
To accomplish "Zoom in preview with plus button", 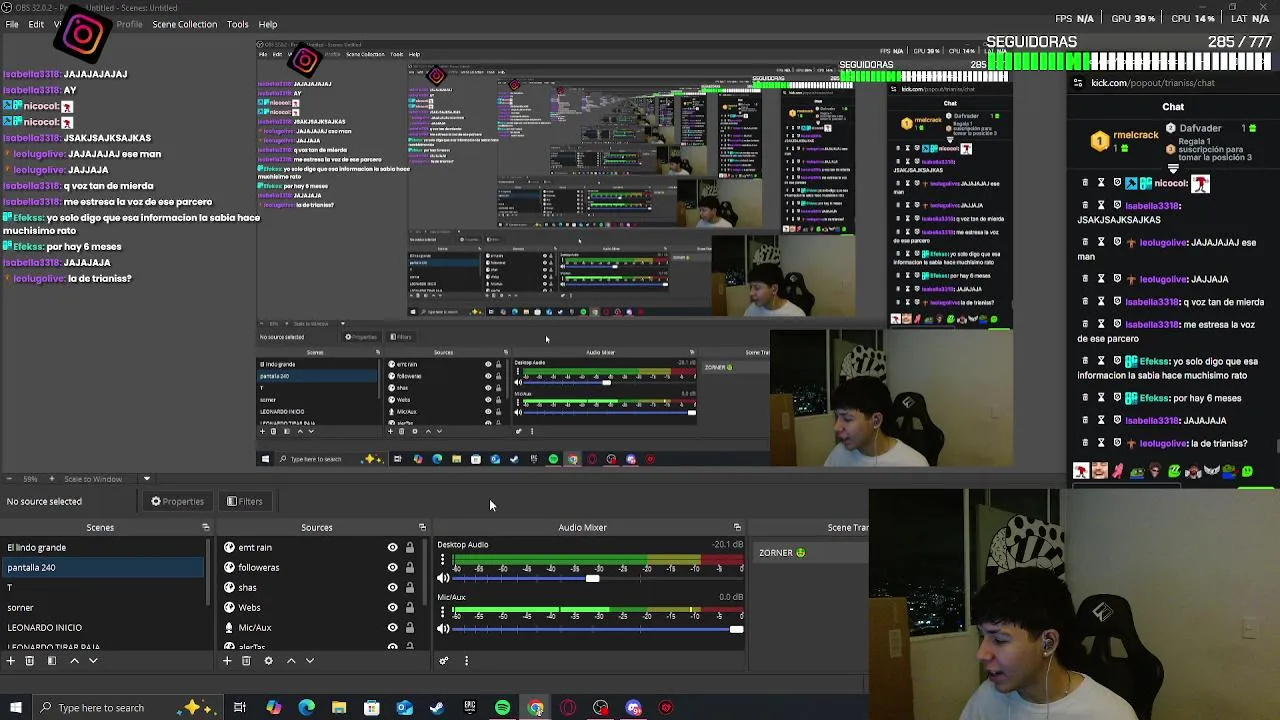I will [54, 479].
